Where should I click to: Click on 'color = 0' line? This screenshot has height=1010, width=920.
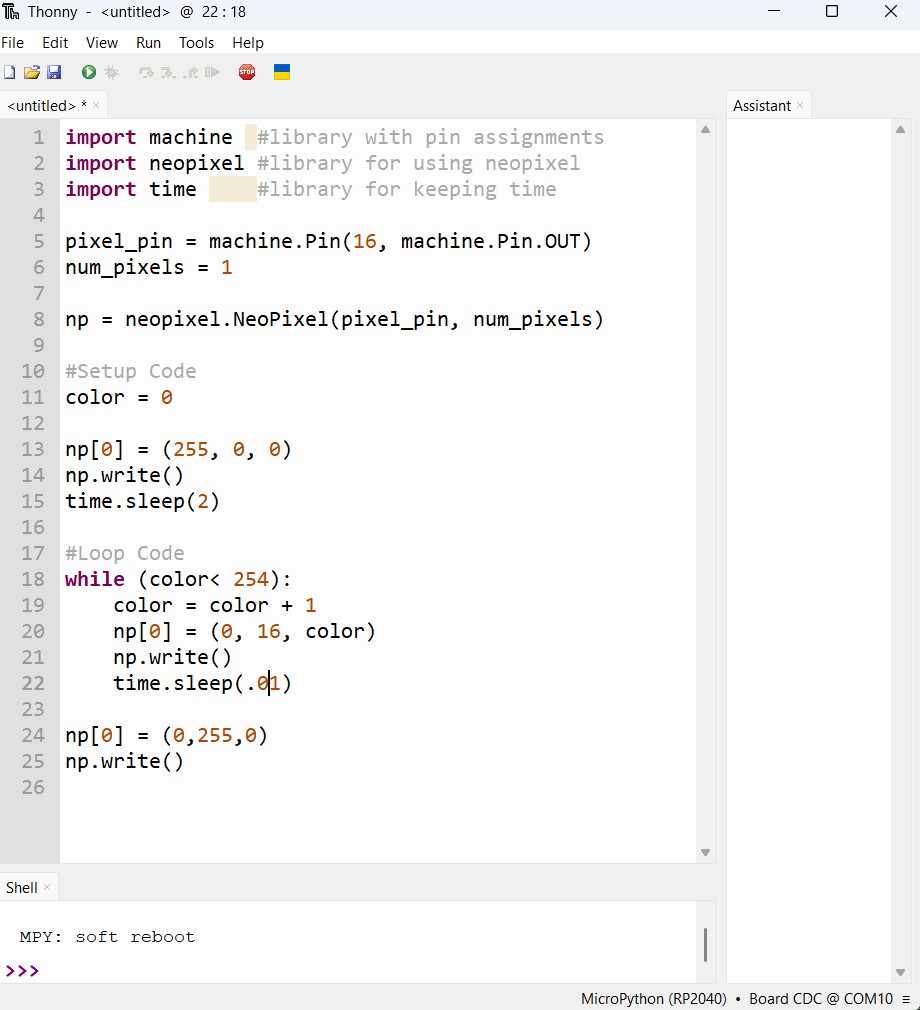(x=119, y=397)
